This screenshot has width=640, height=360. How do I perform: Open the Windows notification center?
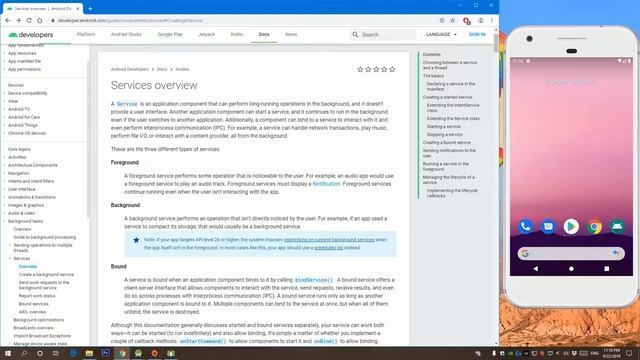(629, 353)
